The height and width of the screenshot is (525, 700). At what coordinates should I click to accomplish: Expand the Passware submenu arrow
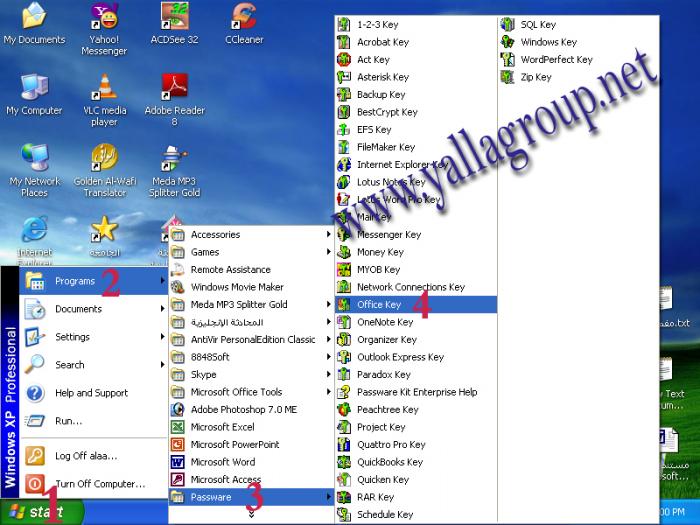point(329,497)
